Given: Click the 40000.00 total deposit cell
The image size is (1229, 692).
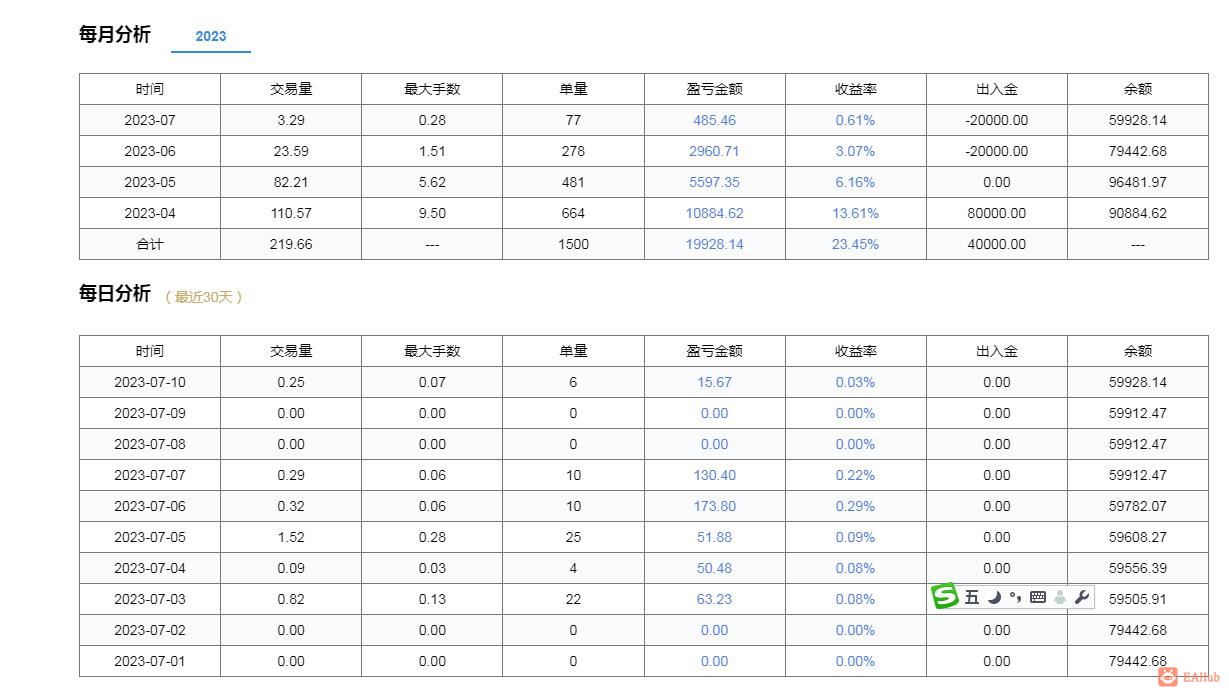Looking at the screenshot, I should pyautogui.click(x=997, y=244).
